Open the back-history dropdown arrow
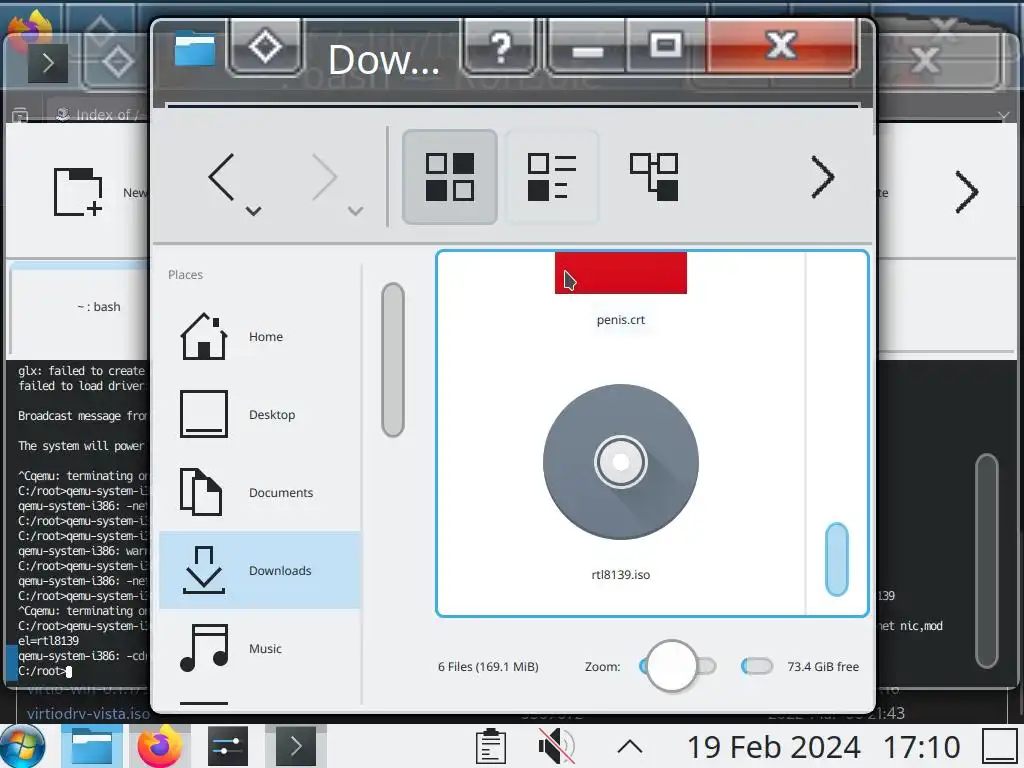 [253, 211]
